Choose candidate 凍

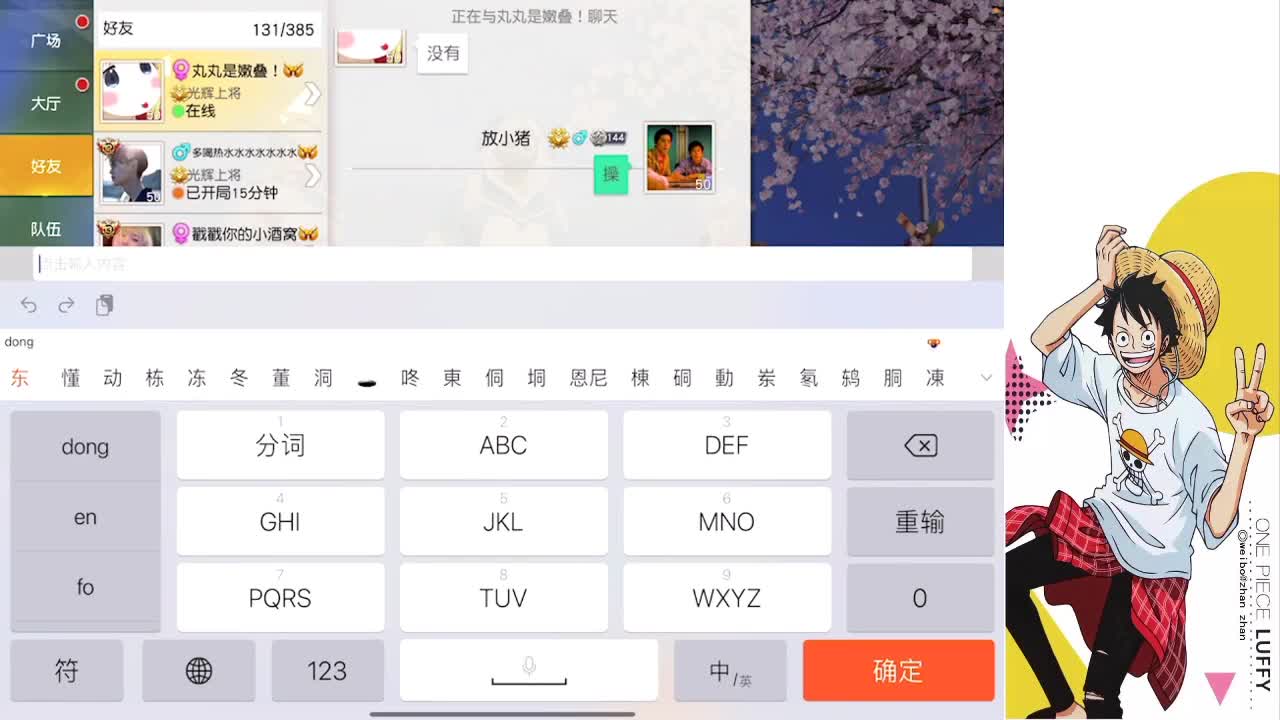(x=935, y=378)
